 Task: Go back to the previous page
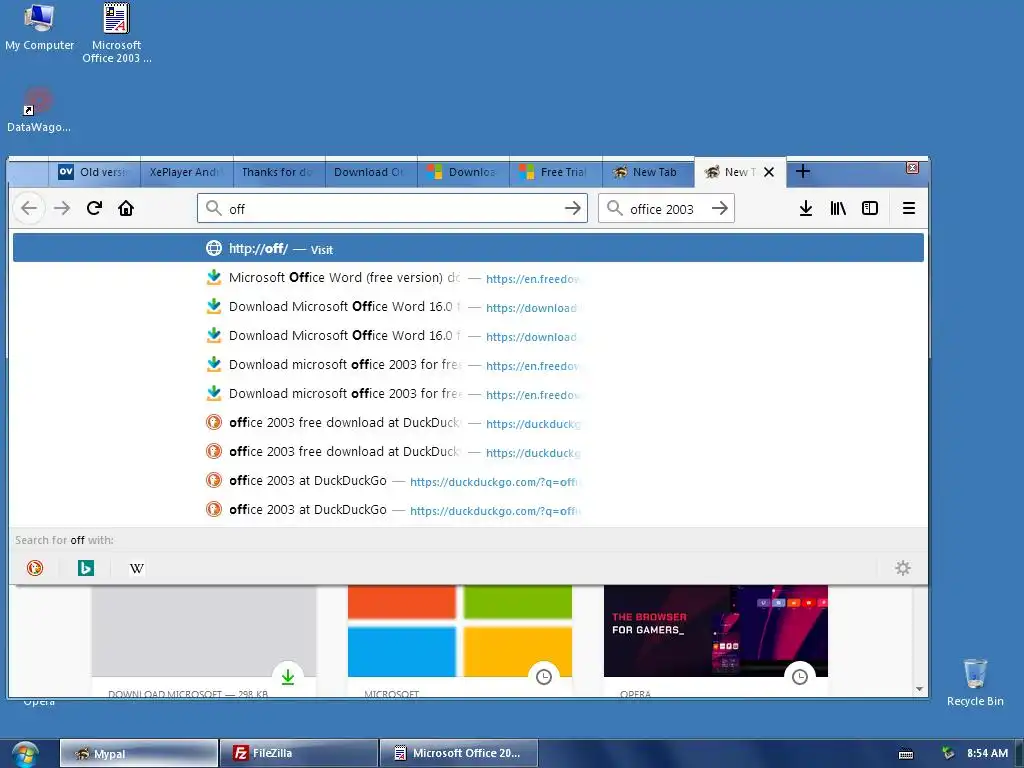(x=29, y=208)
